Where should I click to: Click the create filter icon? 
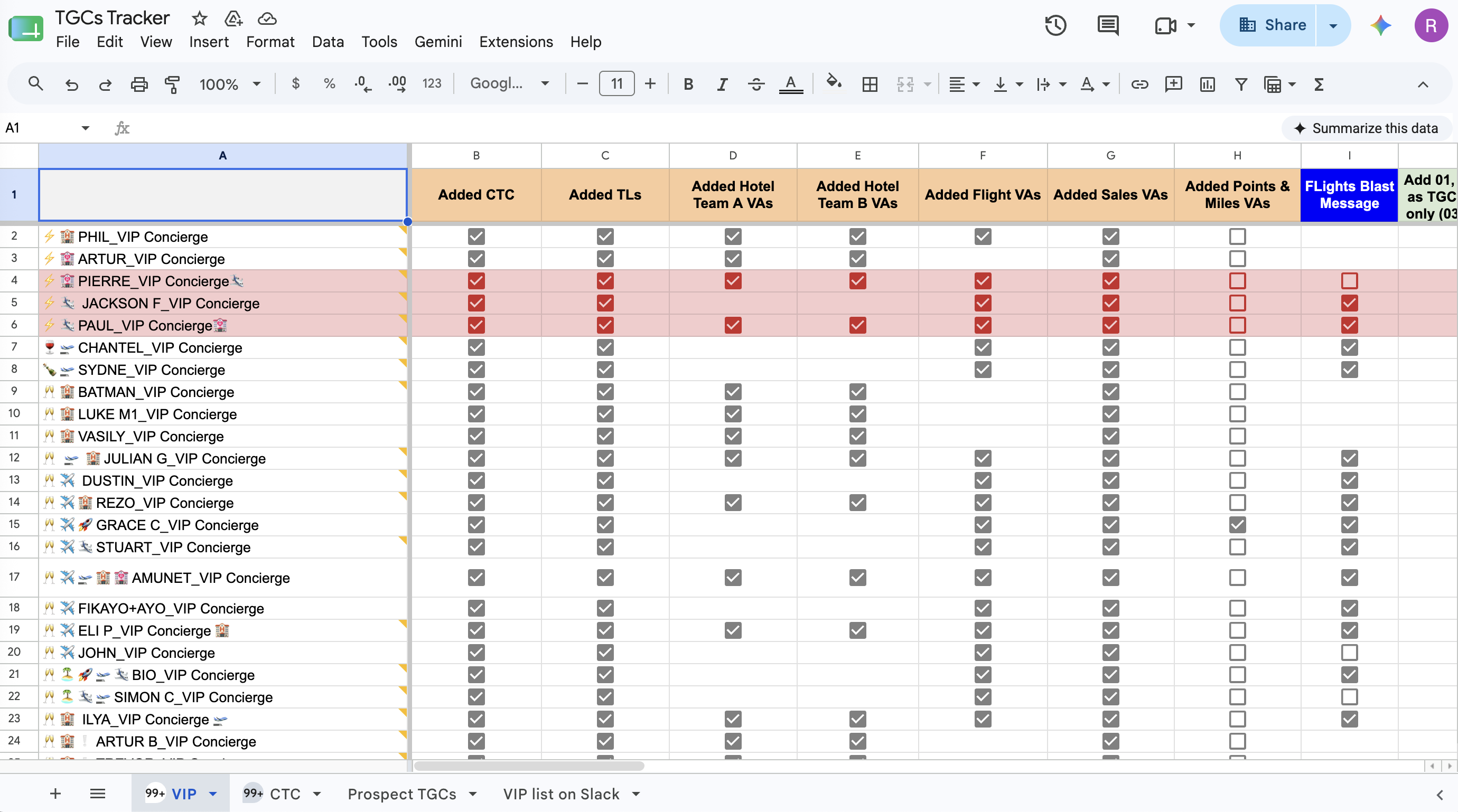[x=1241, y=84]
